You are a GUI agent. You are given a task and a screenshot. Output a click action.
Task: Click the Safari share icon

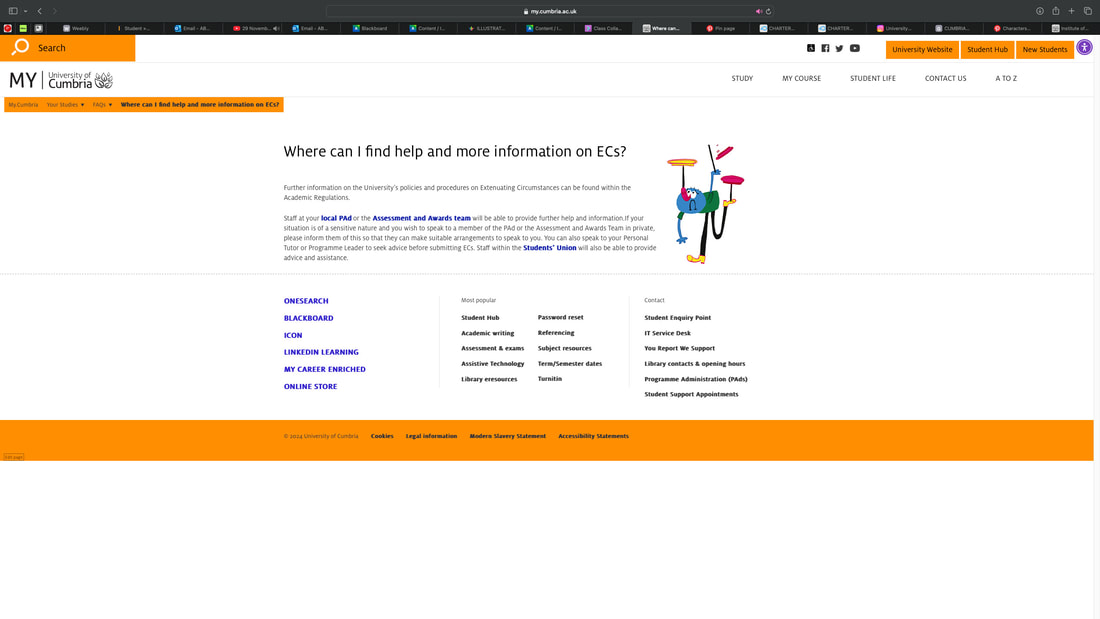pos(1055,11)
